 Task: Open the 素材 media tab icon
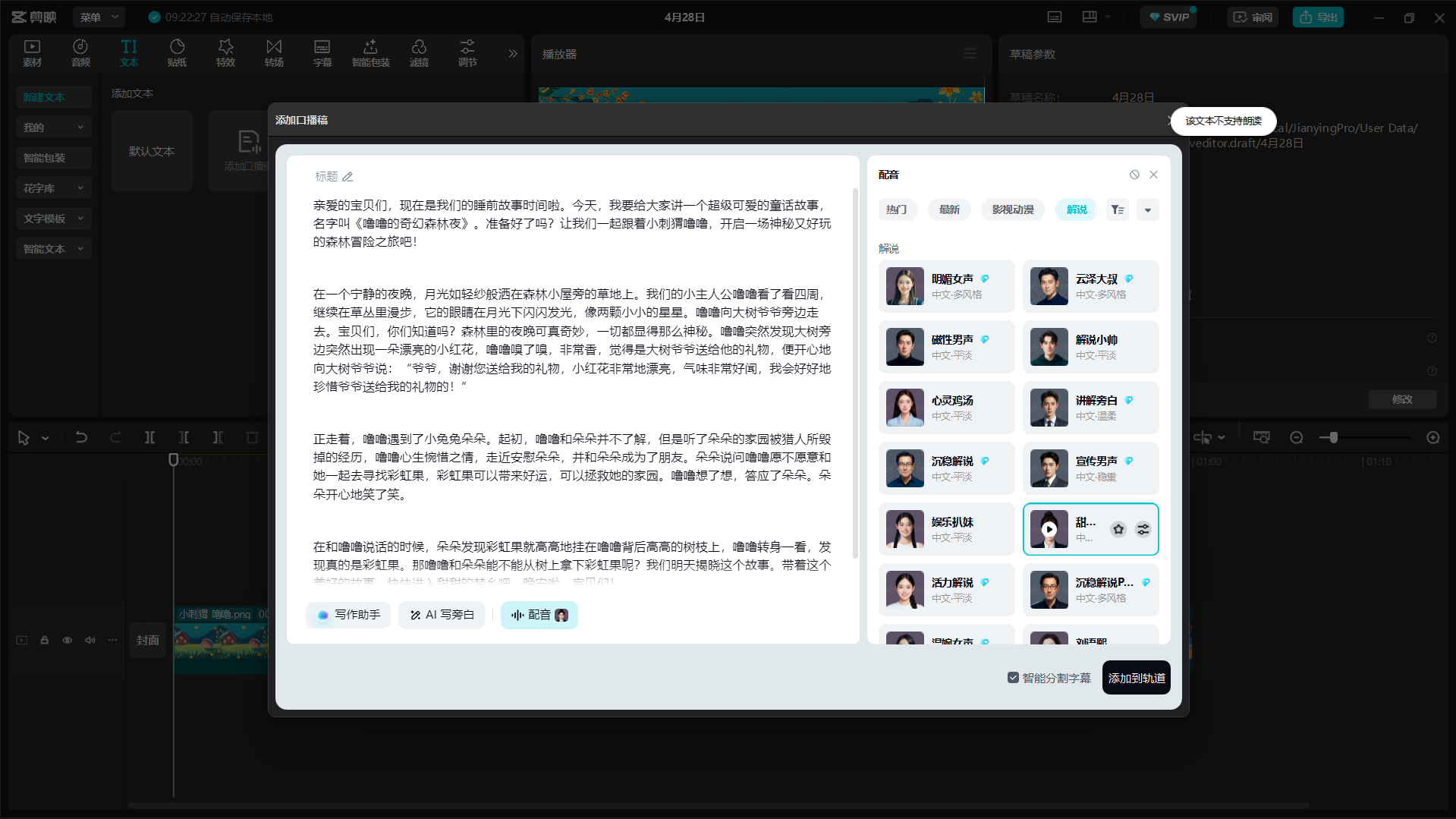[x=32, y=53]
